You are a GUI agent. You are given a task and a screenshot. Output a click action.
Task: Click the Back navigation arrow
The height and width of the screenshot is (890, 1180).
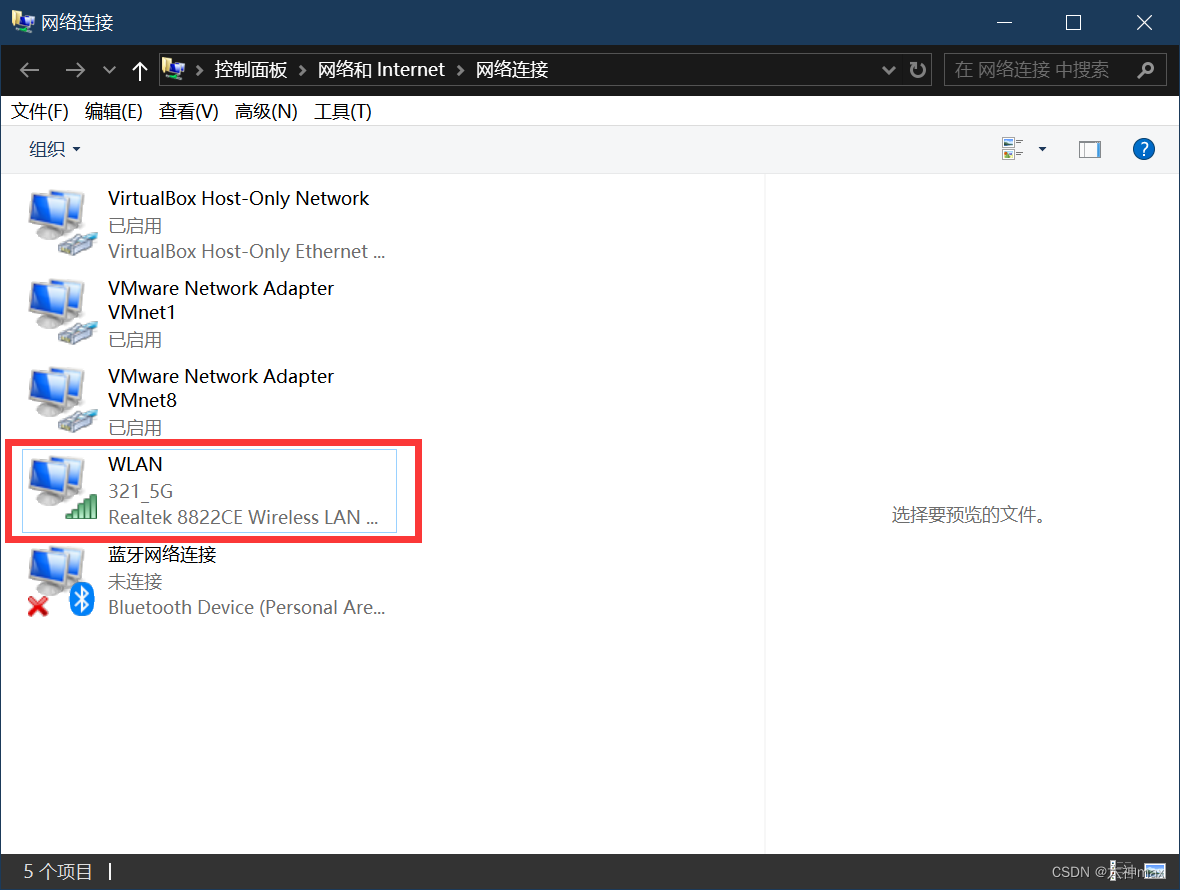click(x=29, y=70)
